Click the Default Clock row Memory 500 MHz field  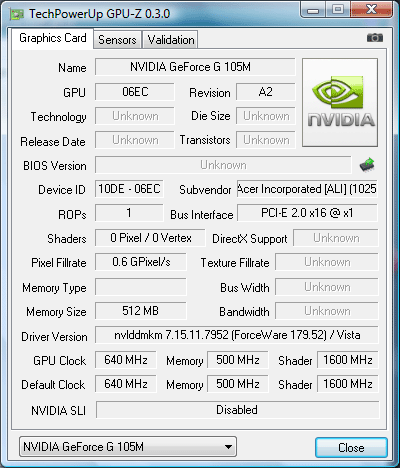point(238,384)
